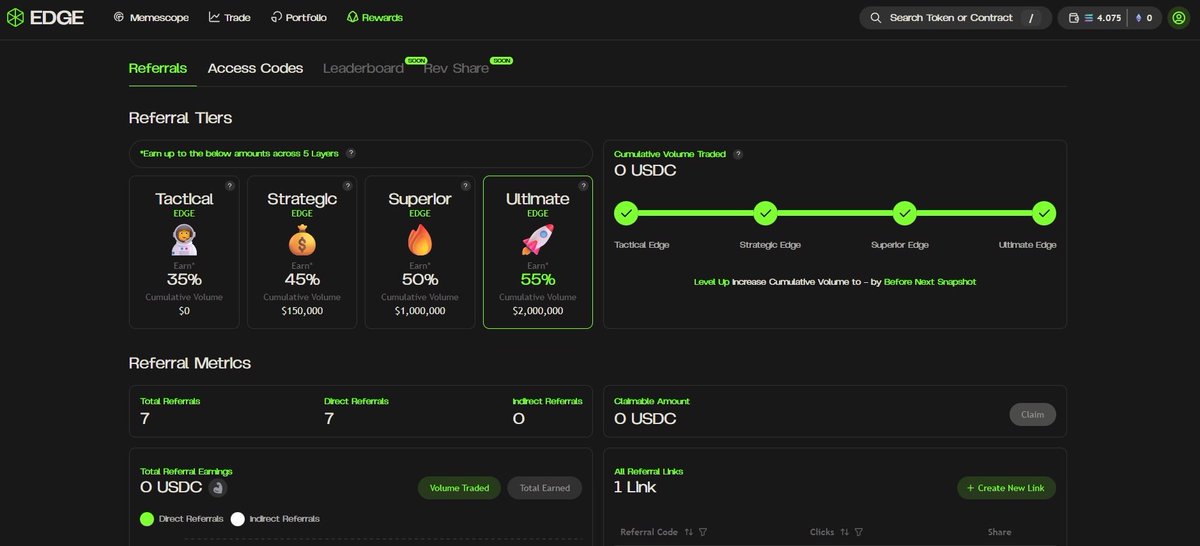Switch to the Access Codes tab

pyautogui.click(x=255, y=68)
